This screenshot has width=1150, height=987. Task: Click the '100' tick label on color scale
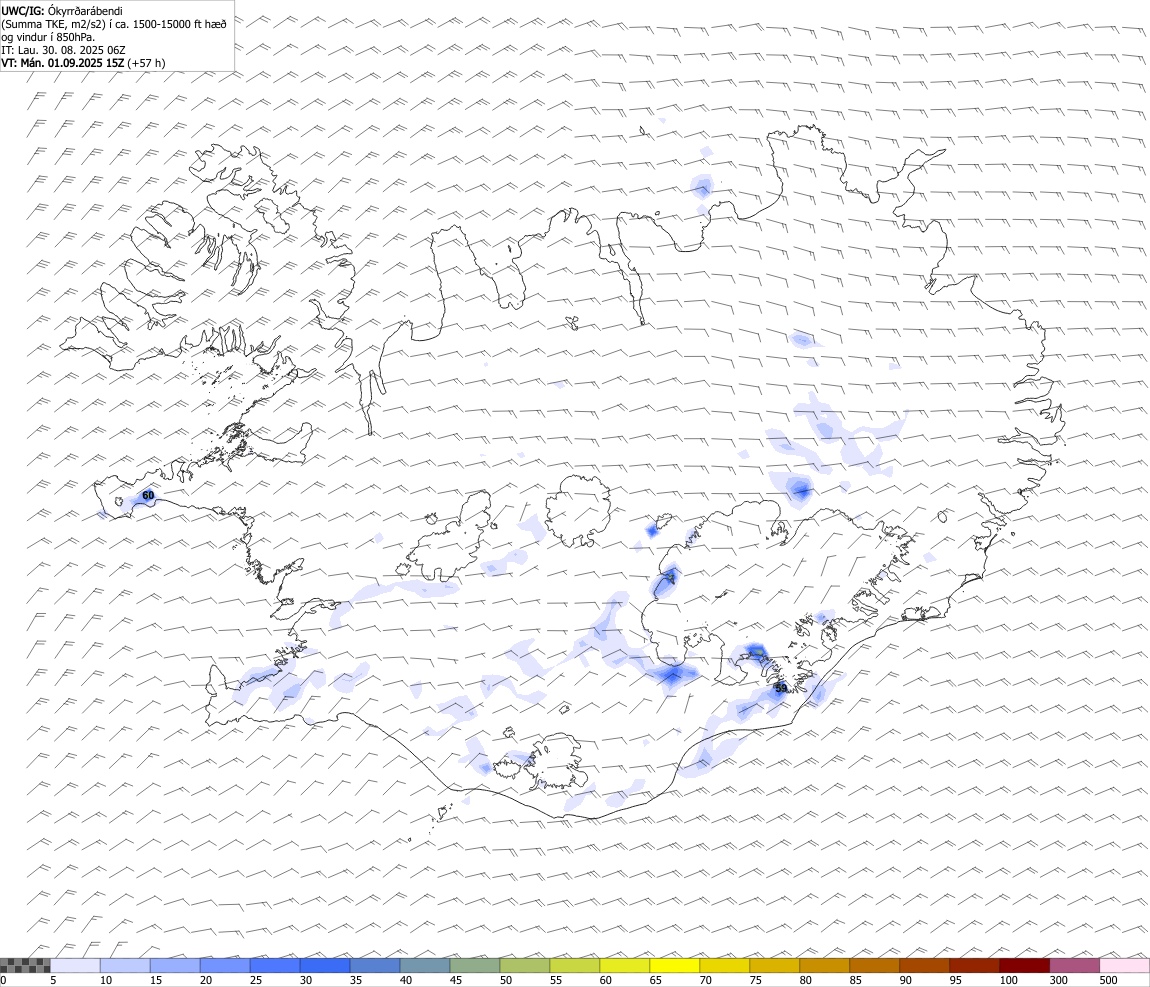[x=1008, y=980]
